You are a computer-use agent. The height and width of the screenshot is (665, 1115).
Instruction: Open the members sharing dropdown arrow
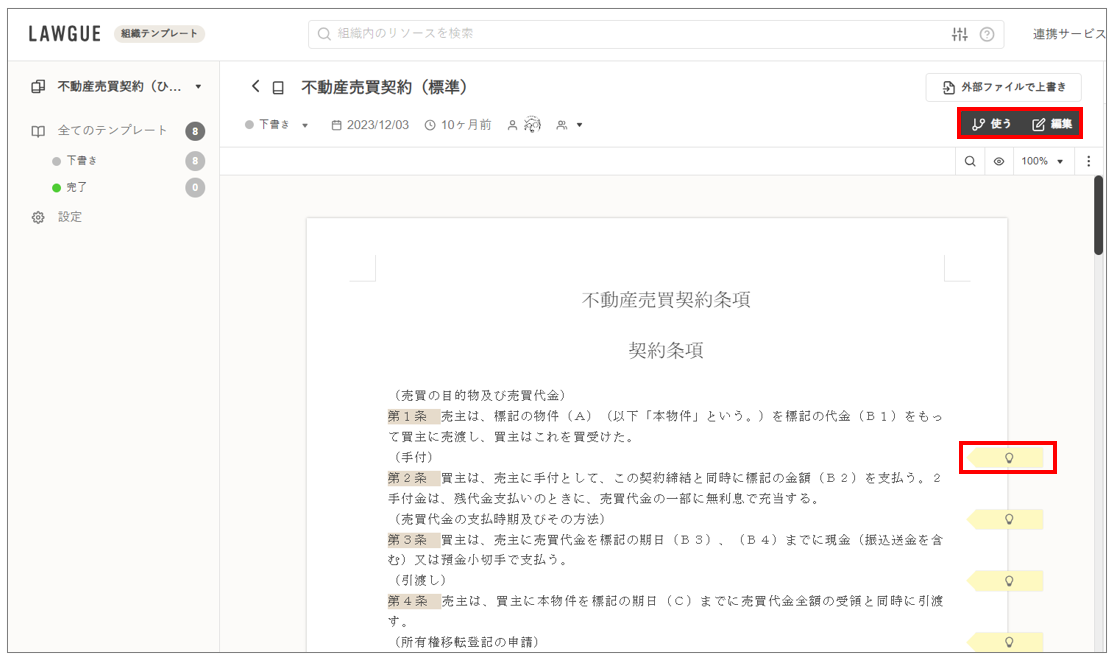point(579,125)
